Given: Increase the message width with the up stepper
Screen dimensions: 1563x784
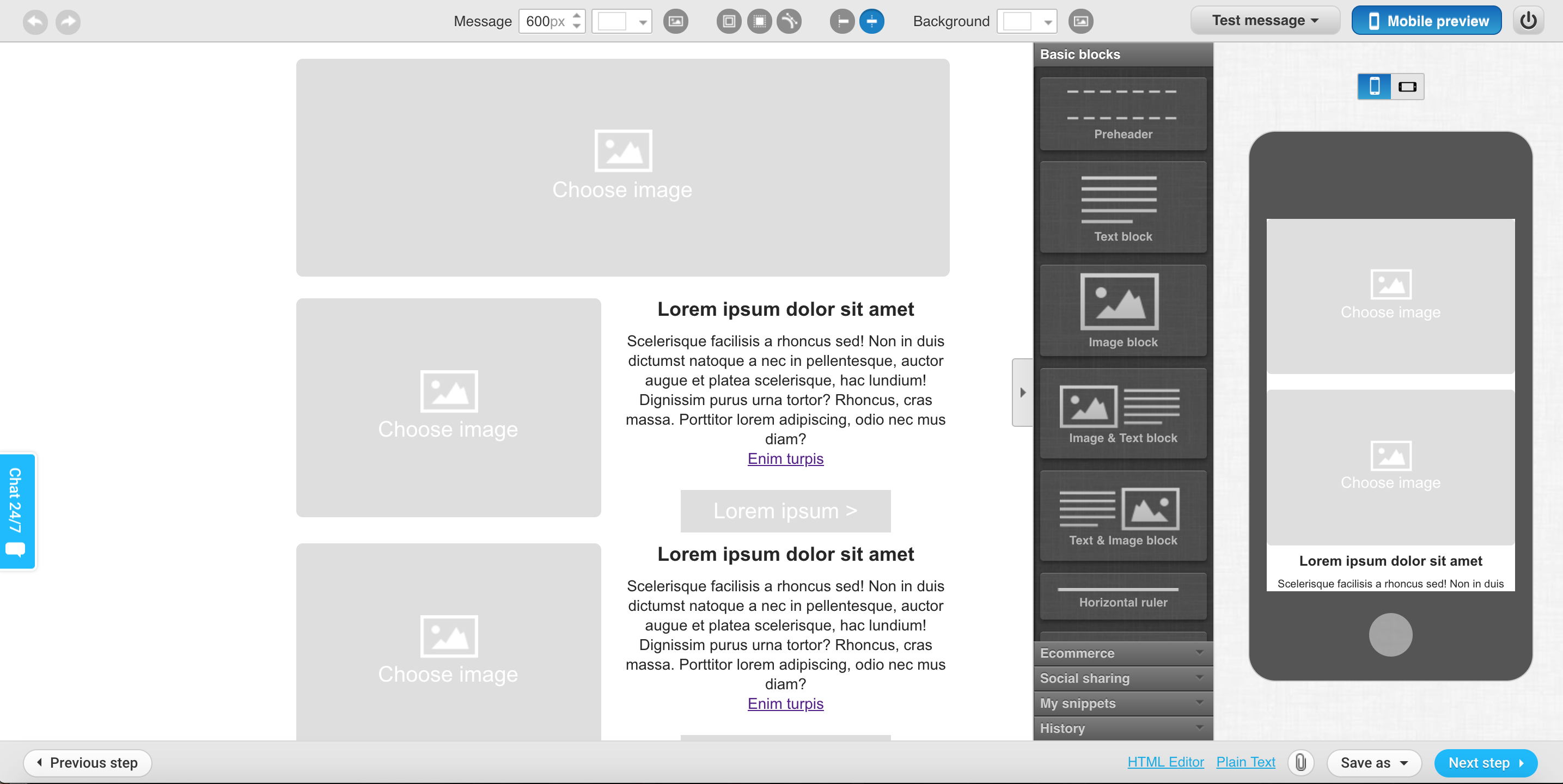Looking at the screenshot, I should tap(576, 16).
